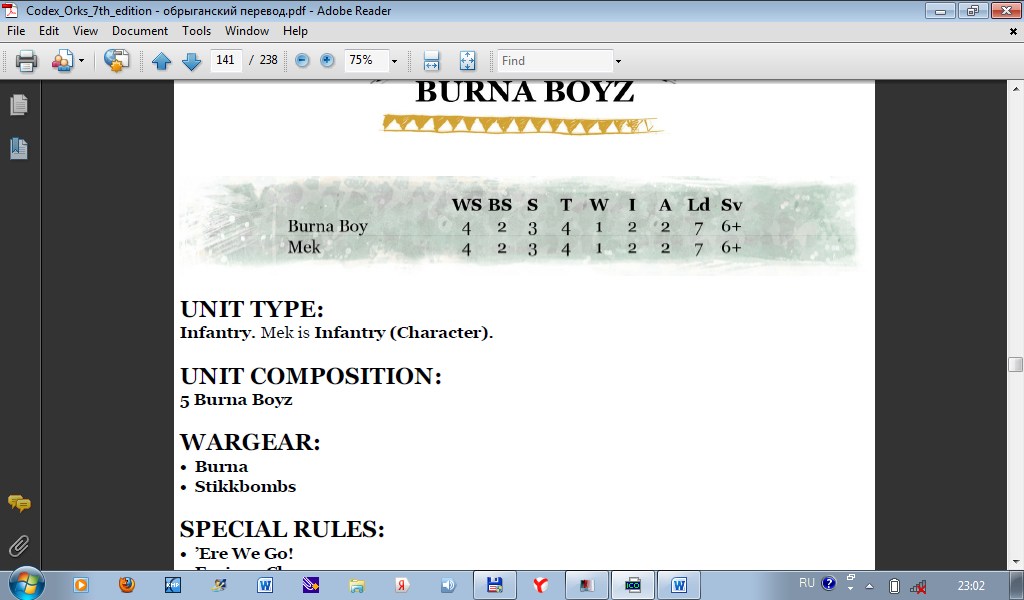The width and height of the screenshot is (1024, 600).
Task: Click the 23:02 clock in the tray
Action: pyautogui.click(x=970, y=586)
